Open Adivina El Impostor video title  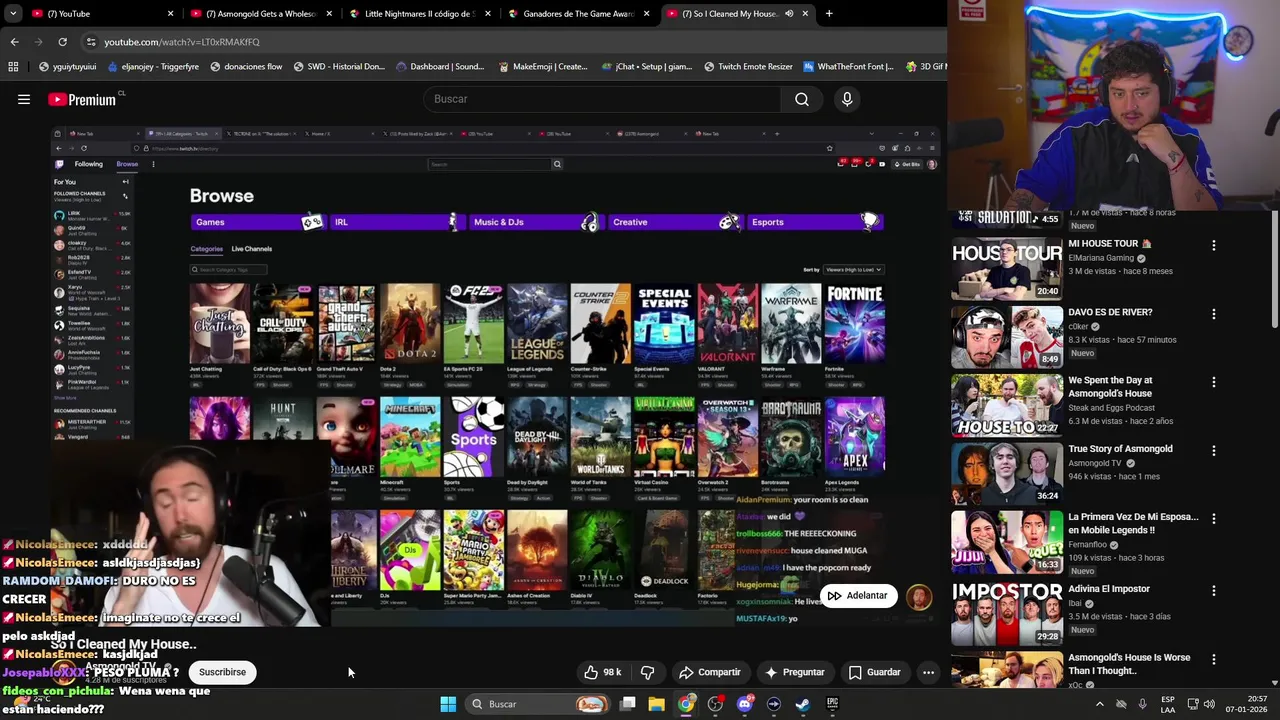pyautogui.click(x=1108, y=589)
